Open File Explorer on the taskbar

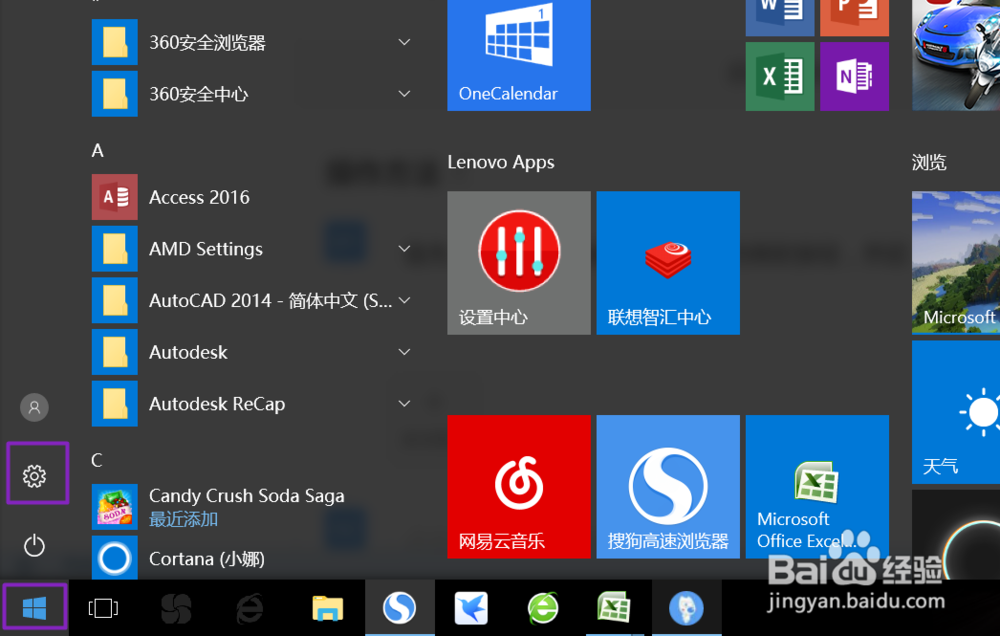(x=327, y=608)
